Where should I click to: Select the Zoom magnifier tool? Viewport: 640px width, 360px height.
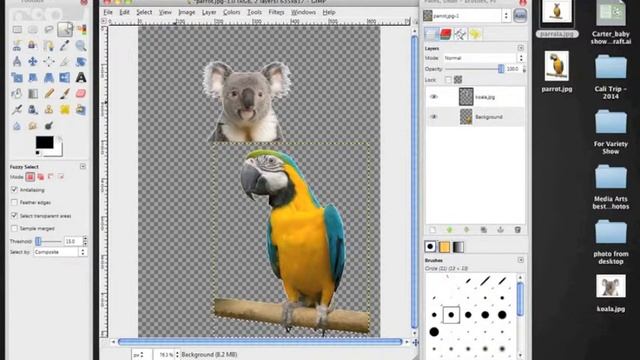[81, 45]
